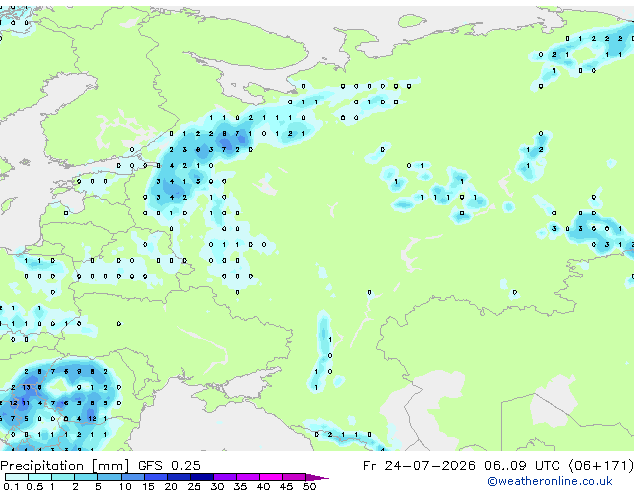This screenshot has height=490, width=634.
Task: Select the purple swatch between 30 and 35
Action: [225, 477]
